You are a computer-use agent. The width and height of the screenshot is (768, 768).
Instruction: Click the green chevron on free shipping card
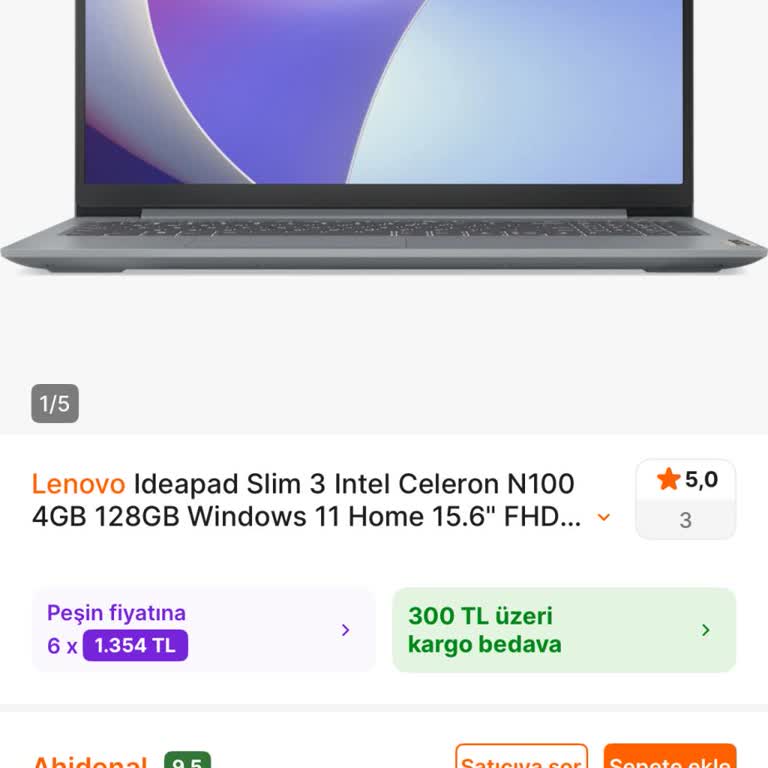tap(705, 630)
